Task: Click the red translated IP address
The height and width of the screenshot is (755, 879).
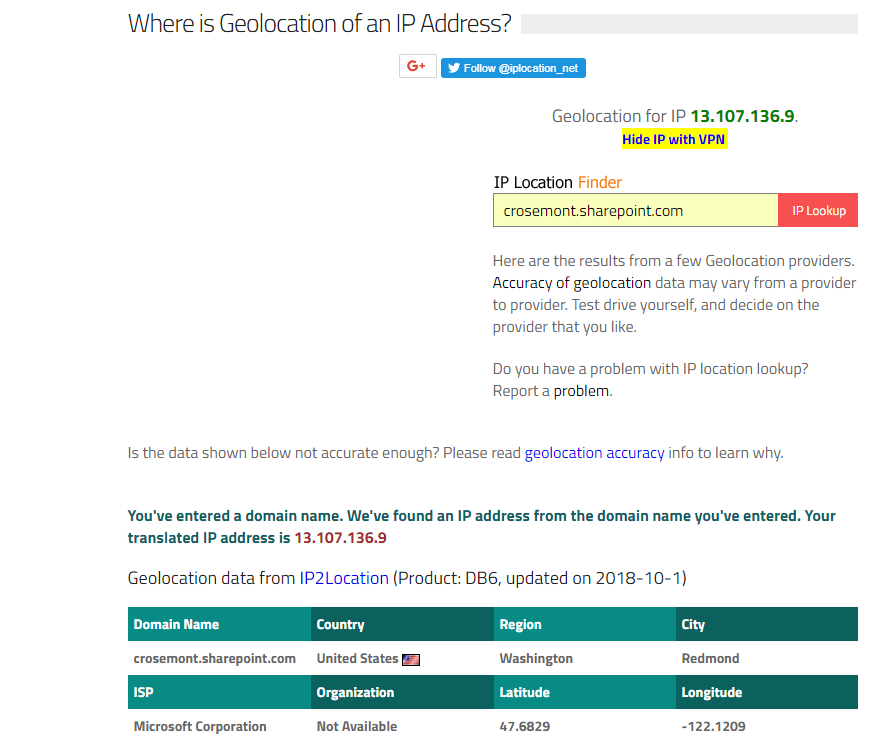Action: coord(340,538)
